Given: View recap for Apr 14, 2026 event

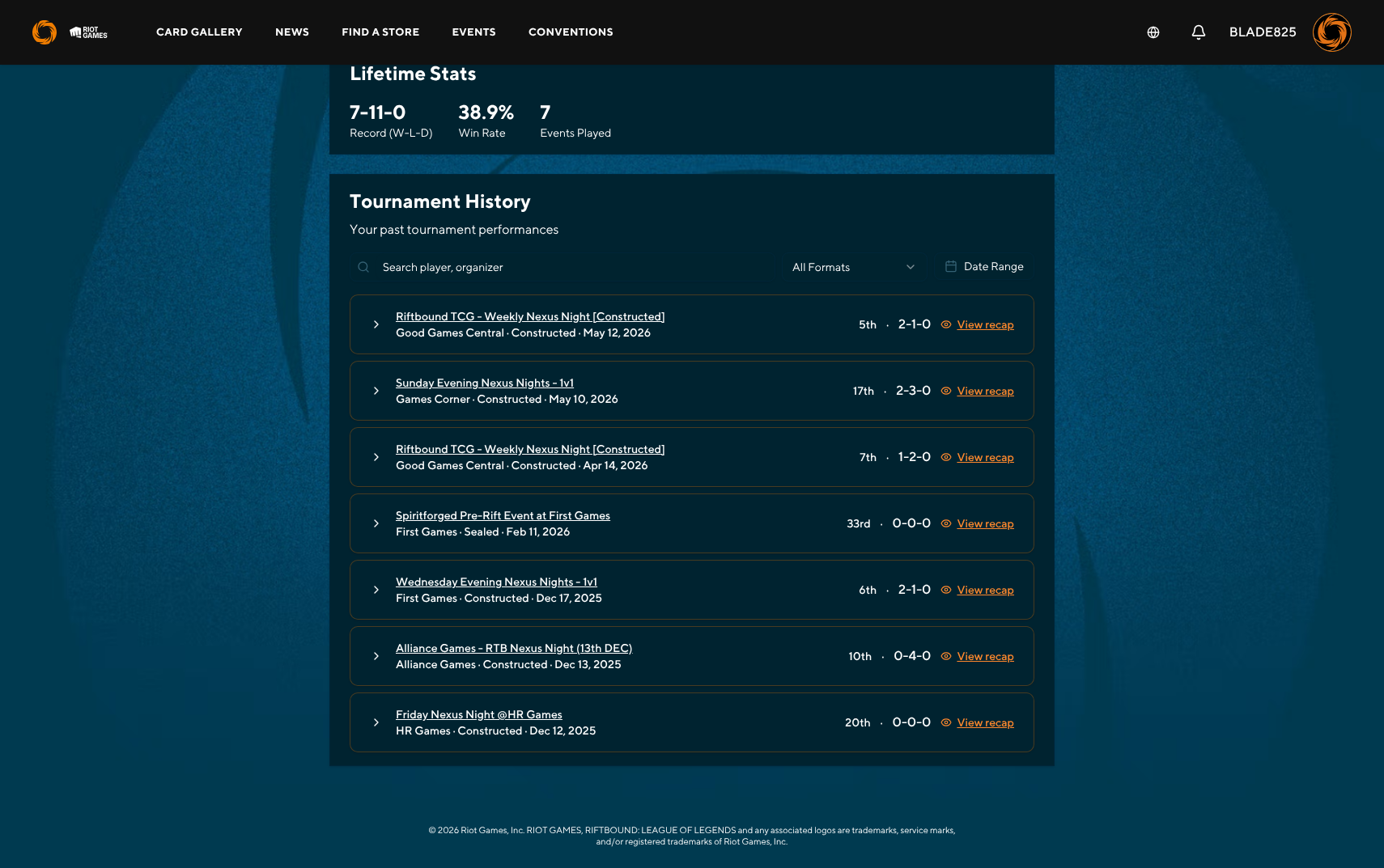Looking at the screenshot, I should tap(985, 457).
